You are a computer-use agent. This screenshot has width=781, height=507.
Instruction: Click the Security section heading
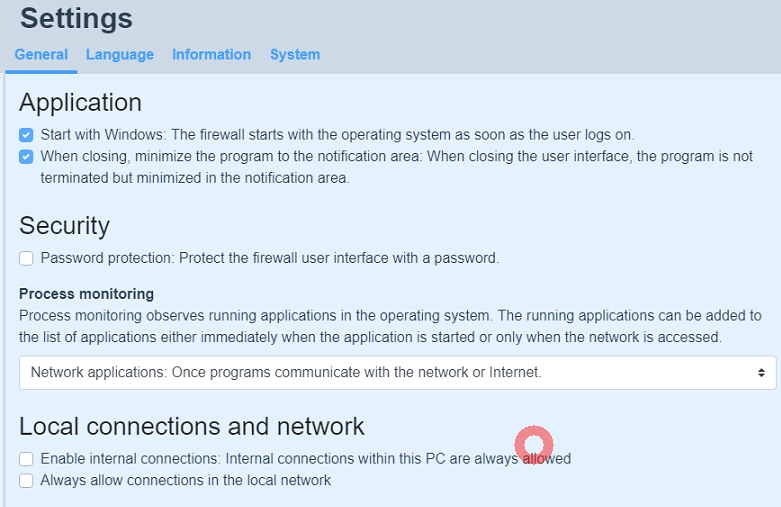click(64, 225)
